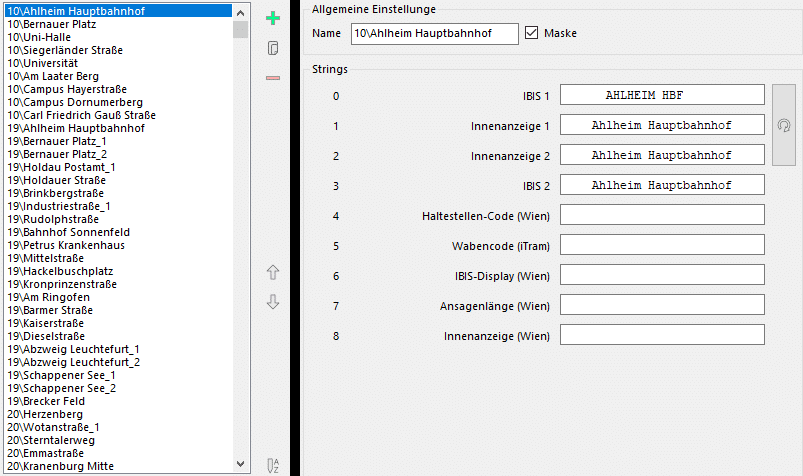Click the Wabencode (iTram) input field

click(x=661, y=245)
